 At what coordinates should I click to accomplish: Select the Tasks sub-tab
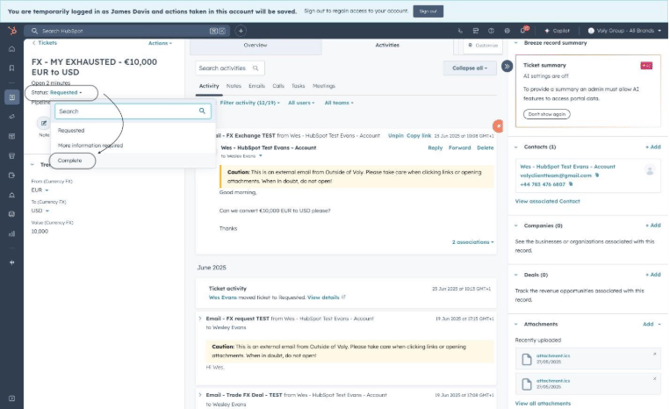click(x=298, y=86)
